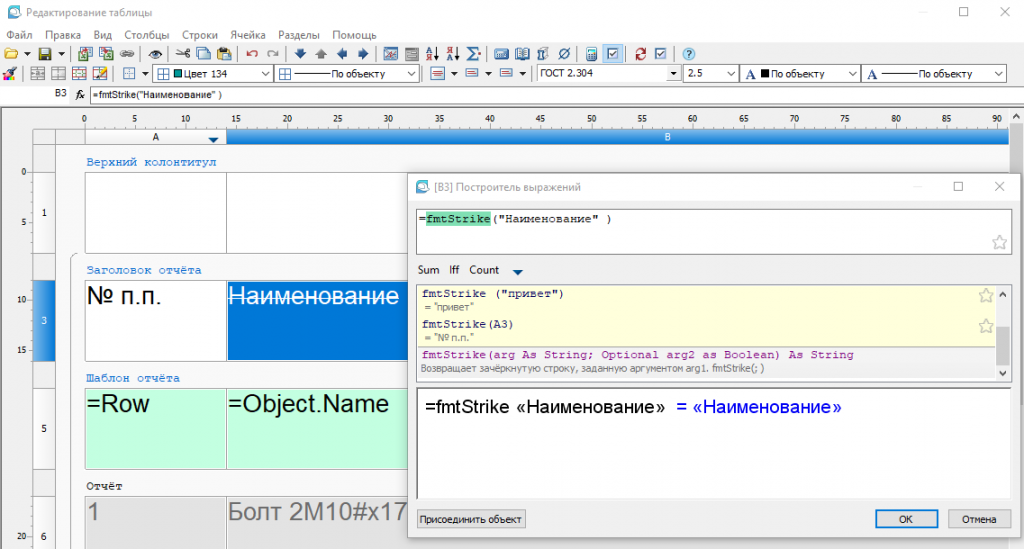The image size is (1024, 549).
Task: Click the formula bar with fmtStrike text
Action: (x=555, y=95)
